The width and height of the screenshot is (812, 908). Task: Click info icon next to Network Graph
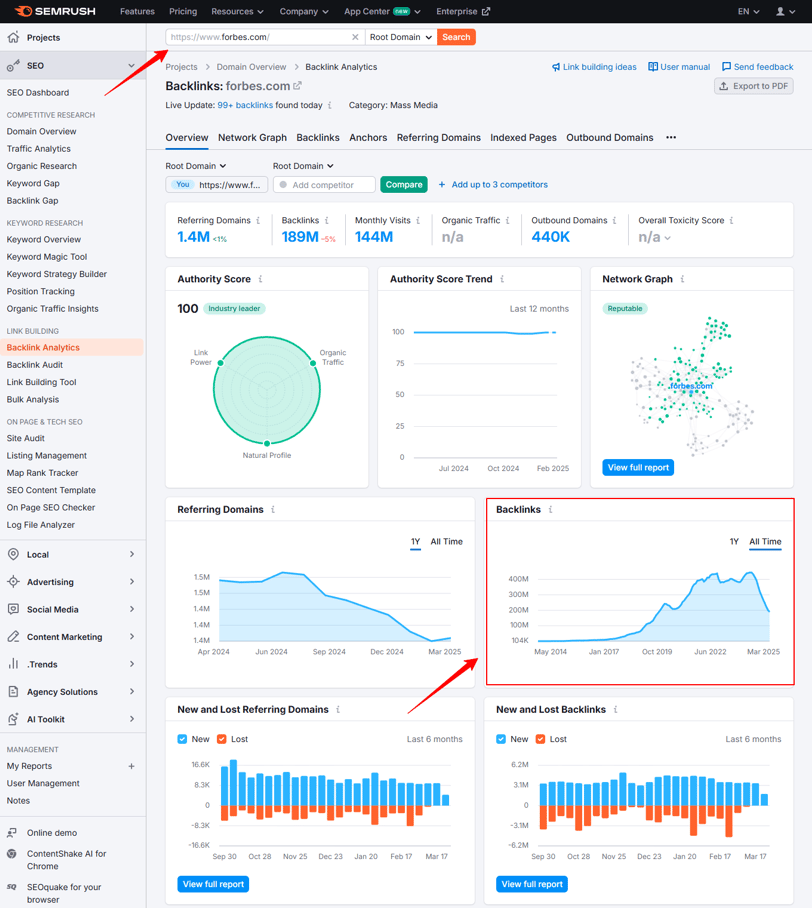pos(682,279)
